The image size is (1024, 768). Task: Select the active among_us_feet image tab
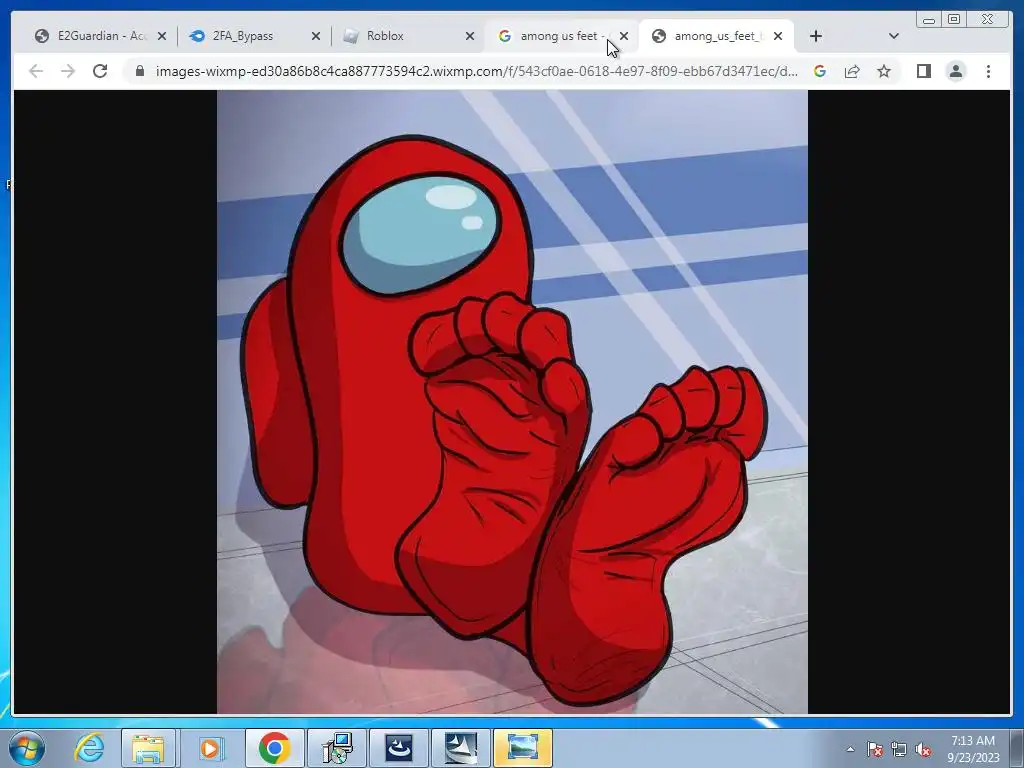(716, 36)
